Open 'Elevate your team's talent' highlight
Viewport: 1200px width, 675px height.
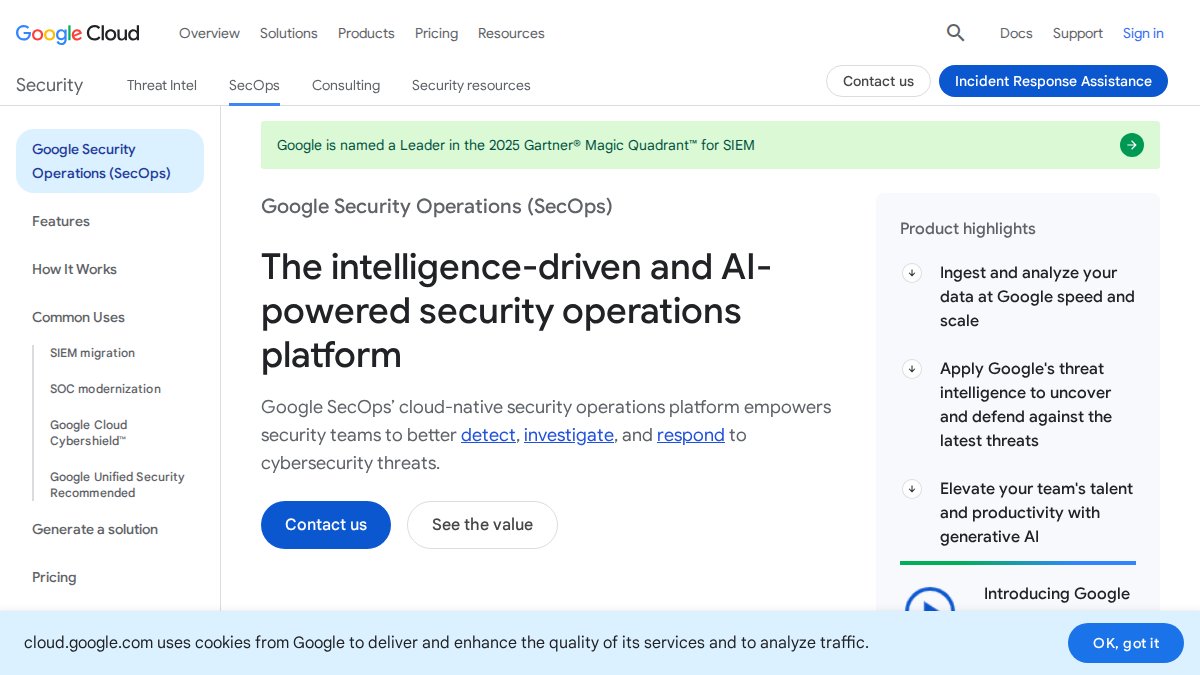pos(1036,513)
